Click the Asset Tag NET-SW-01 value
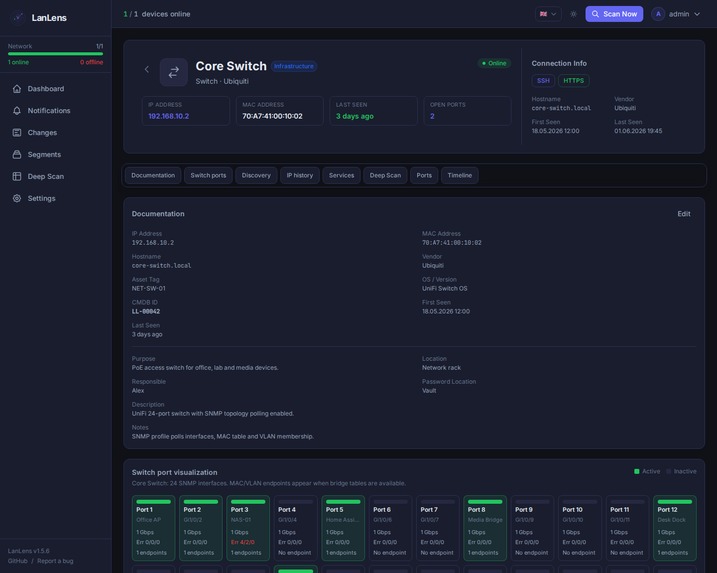 pos(149,289)
